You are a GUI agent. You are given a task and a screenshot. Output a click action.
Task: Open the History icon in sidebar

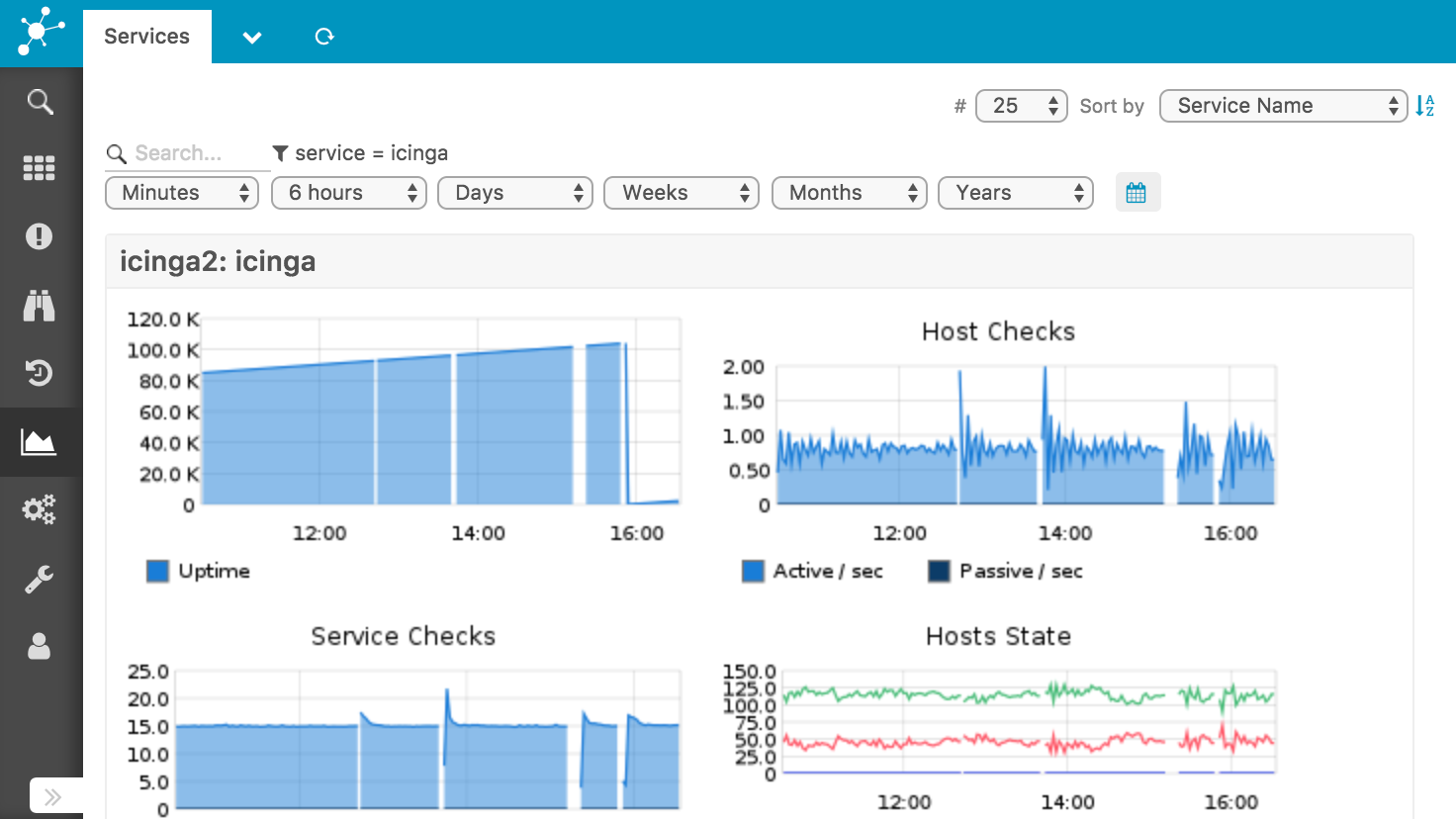pos(40,373)
